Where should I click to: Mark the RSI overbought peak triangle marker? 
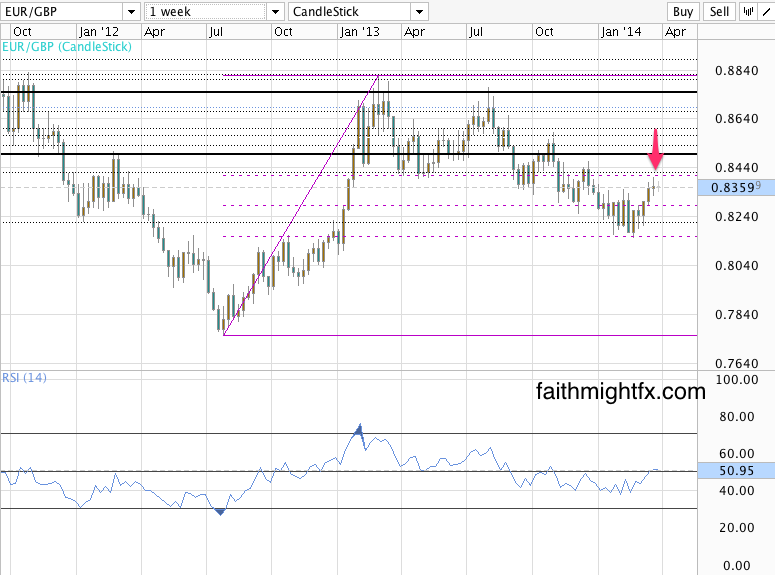(x=359, y=429)
